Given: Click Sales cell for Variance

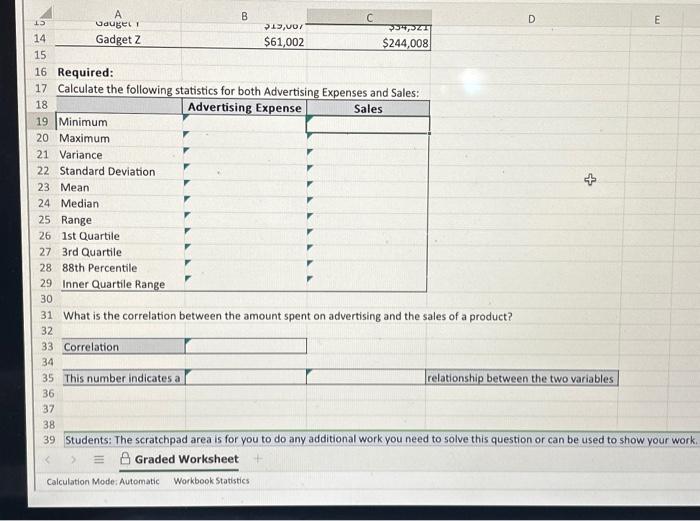Looking at the screenshot, I should pos(368,157).
